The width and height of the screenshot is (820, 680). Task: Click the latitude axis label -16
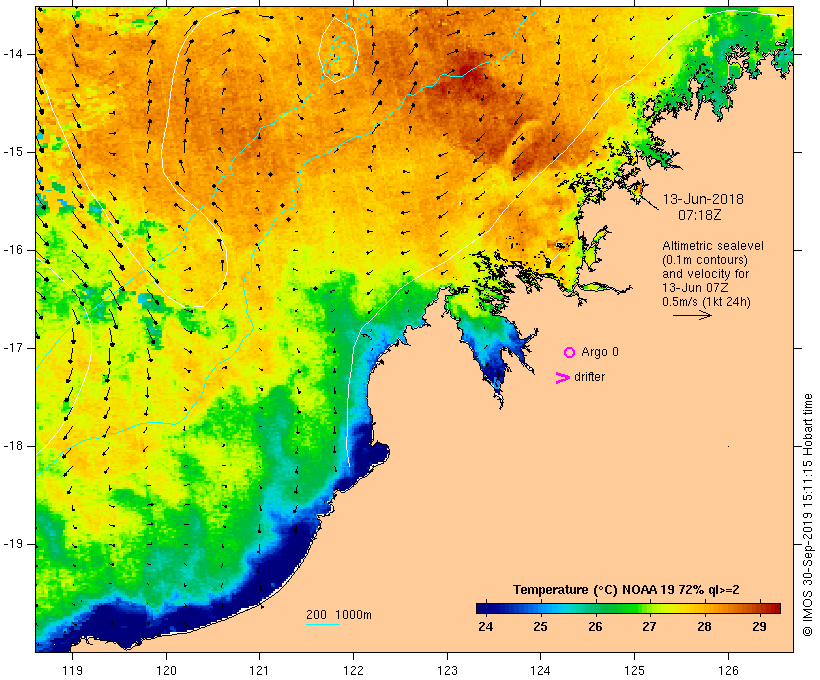click(13, 250)
